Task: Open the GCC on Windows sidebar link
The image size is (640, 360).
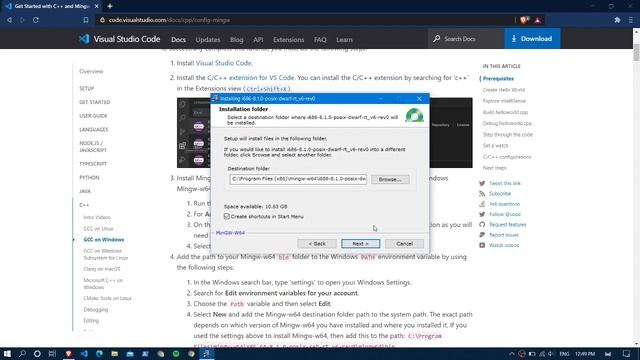Action: click(x=104, y=240)
